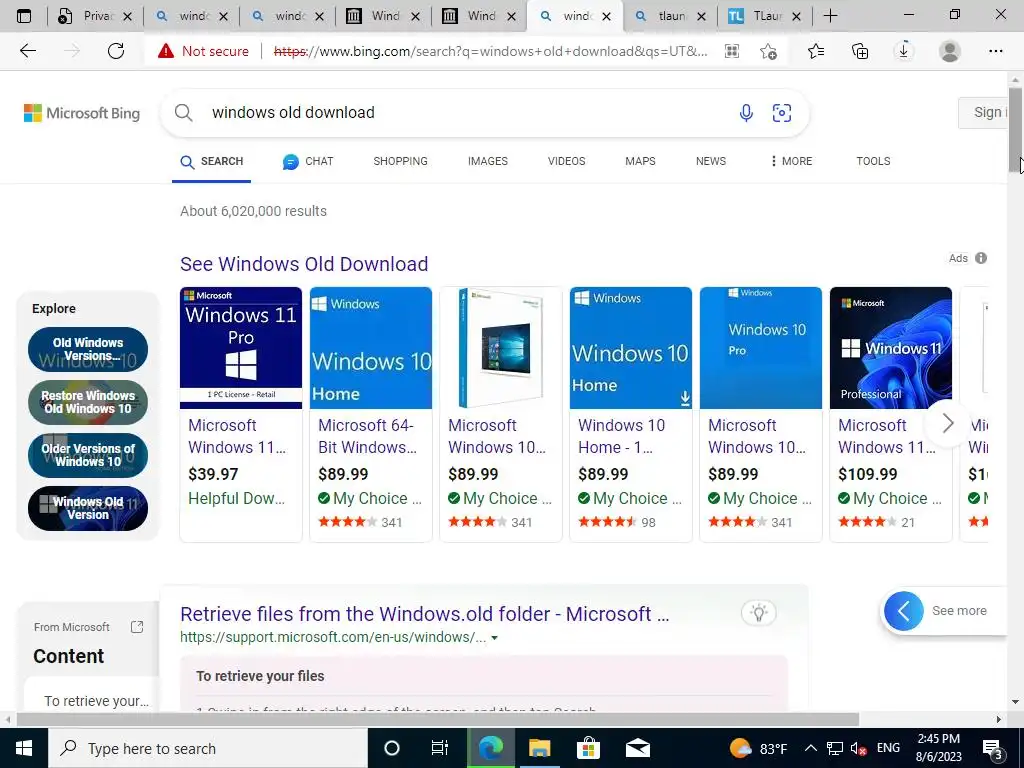
Task: Click the lightbulb feedback icon
Action: (758, 613)
